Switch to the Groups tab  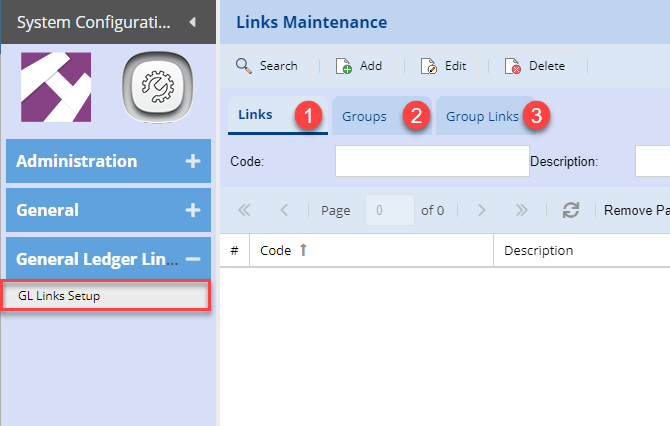pyautogui.click(x=364, y=117)
